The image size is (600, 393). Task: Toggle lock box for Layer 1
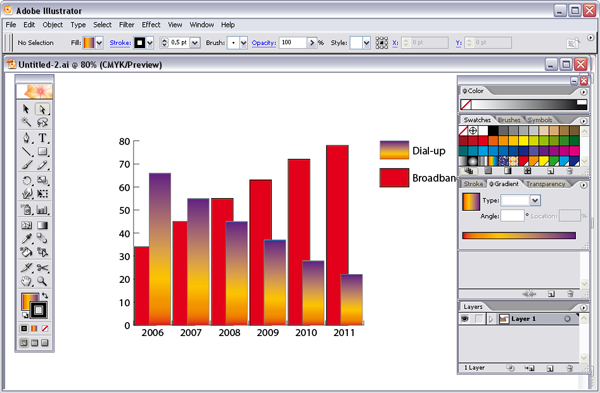[x=478, y=319]
